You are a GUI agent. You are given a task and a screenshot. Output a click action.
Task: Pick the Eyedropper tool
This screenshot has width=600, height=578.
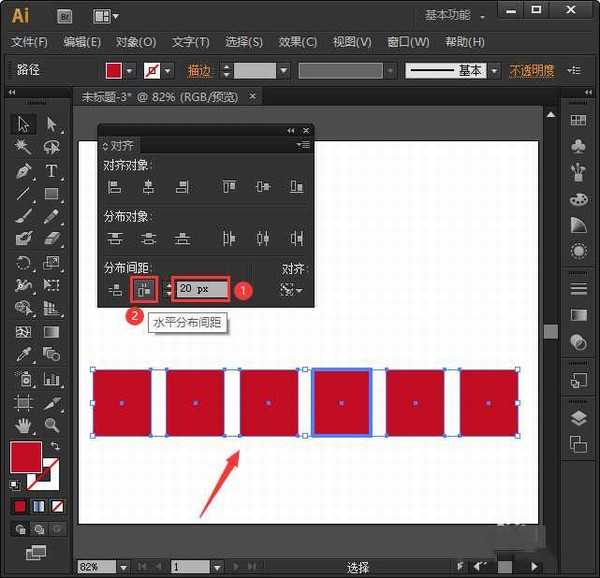(23, 356)
